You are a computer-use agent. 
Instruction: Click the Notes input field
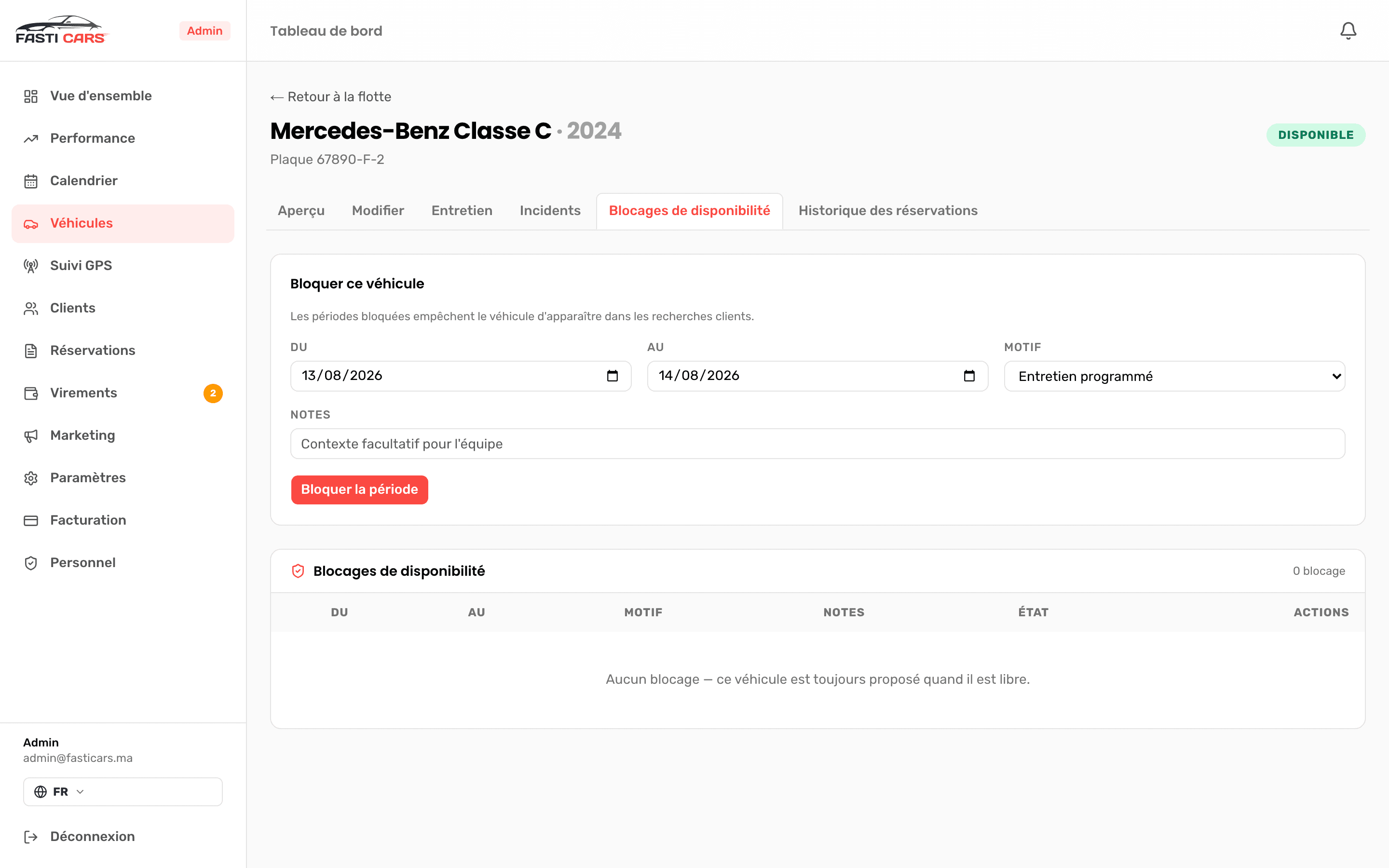[x=817, y=444]
